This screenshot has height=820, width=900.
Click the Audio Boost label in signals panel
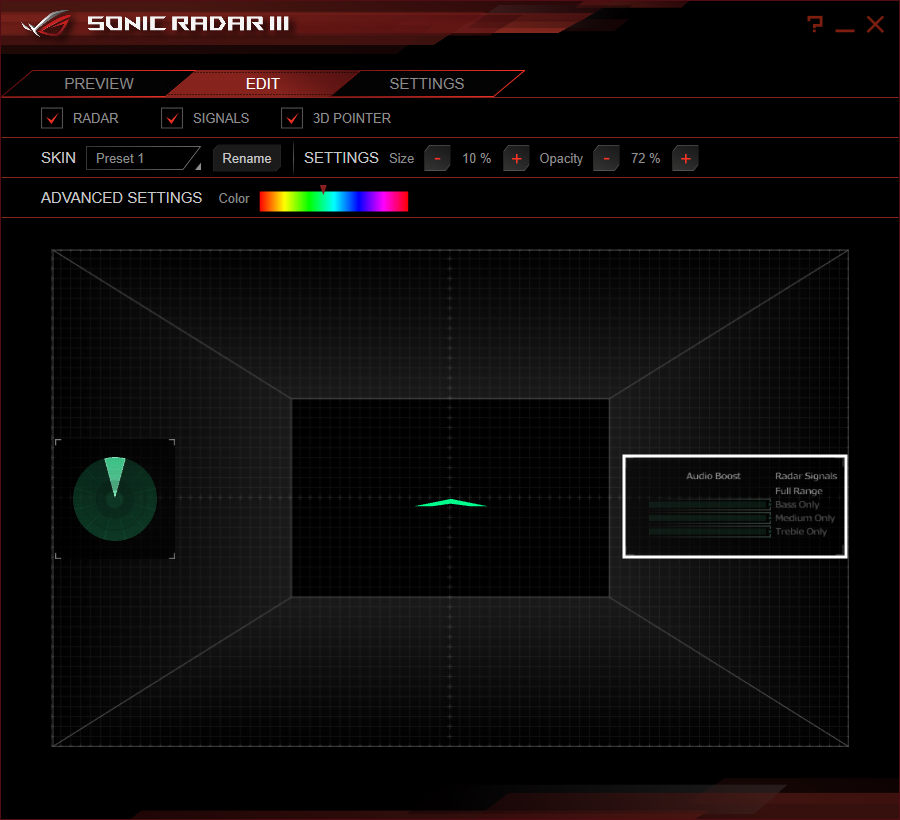(x=713, y=476)
